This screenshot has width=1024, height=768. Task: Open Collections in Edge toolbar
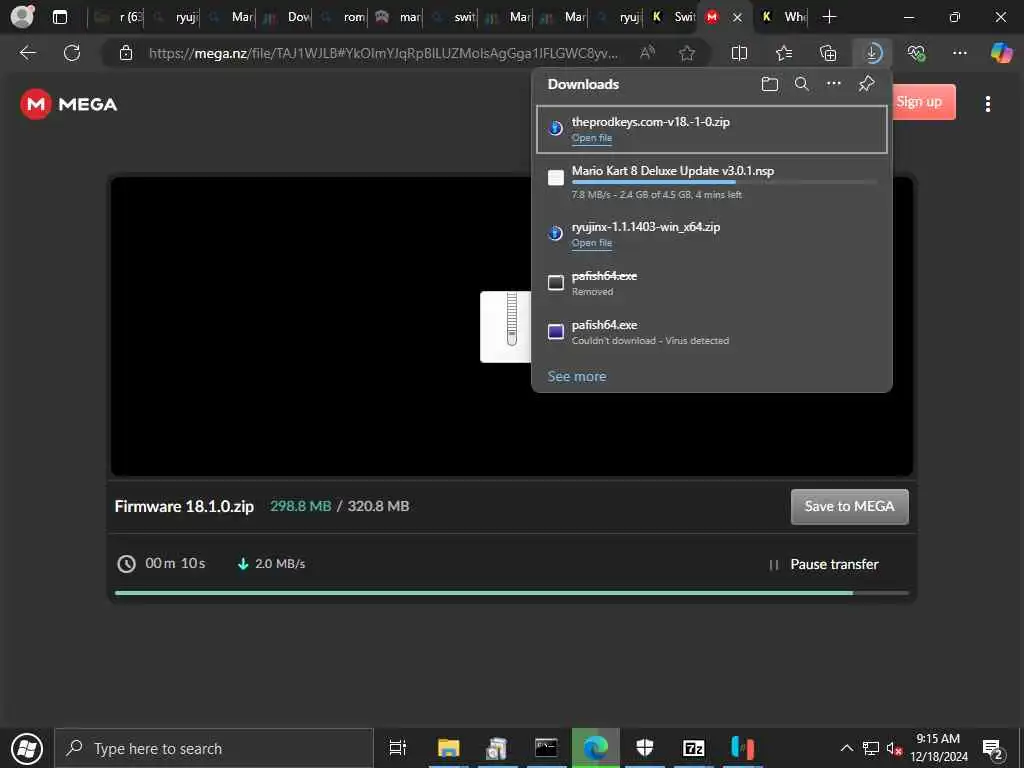(x=828, y=53)
